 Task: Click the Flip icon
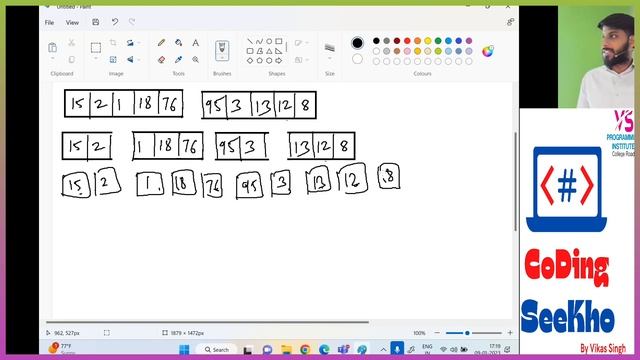pyautogui.click(x=130, y=60)
